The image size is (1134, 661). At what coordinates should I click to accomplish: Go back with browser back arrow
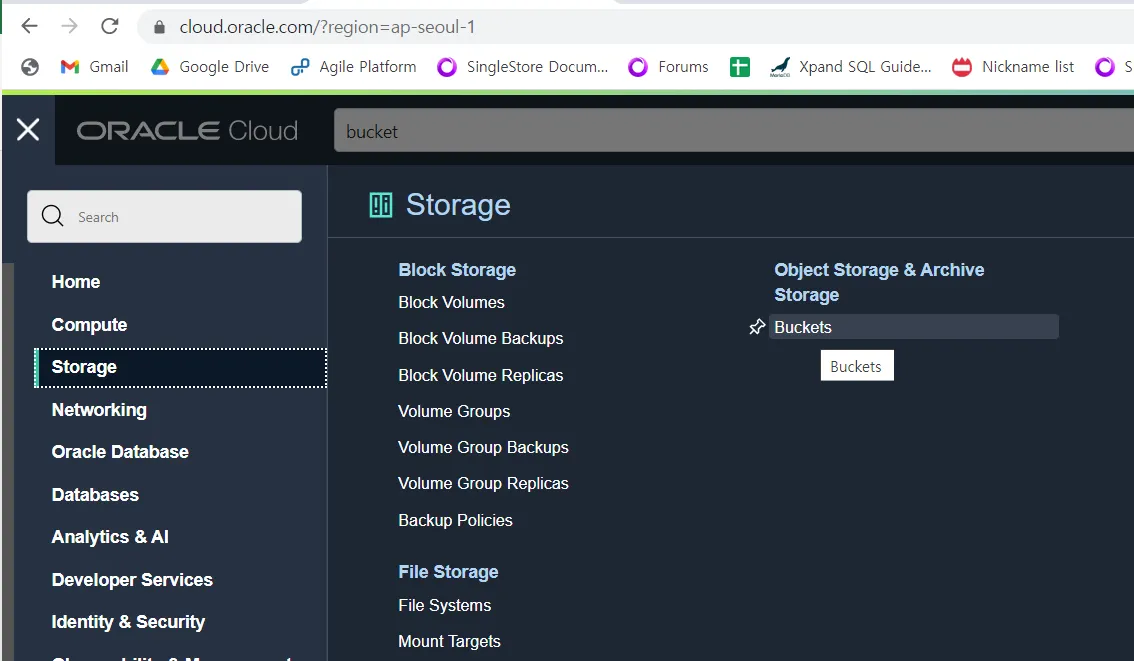coord(30,27)
